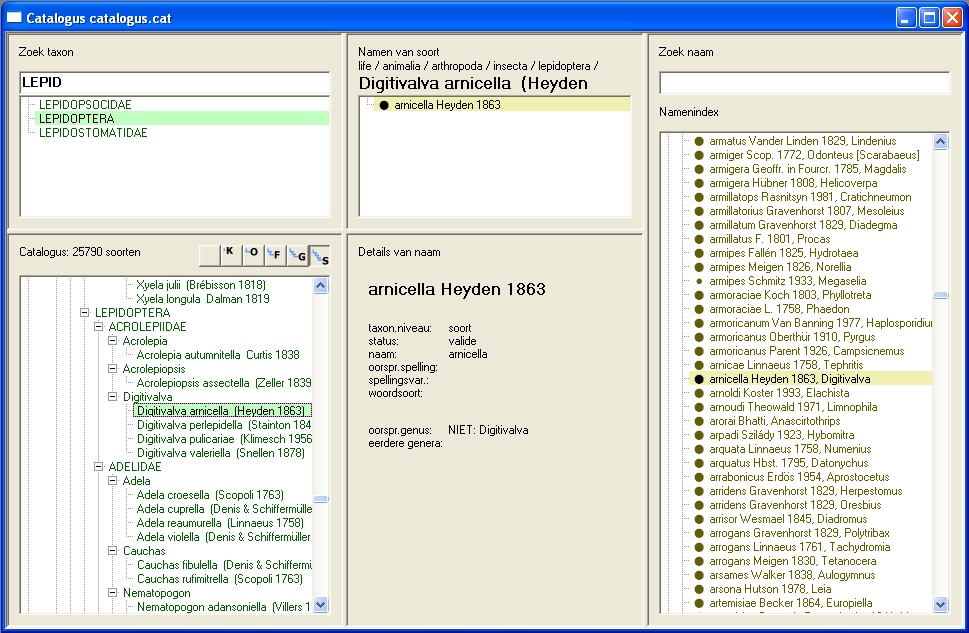Collapse the LEPIDOPTERA node in the catalogue tree
The width and height of the screenshot is (969, 633).
(85, 313)
